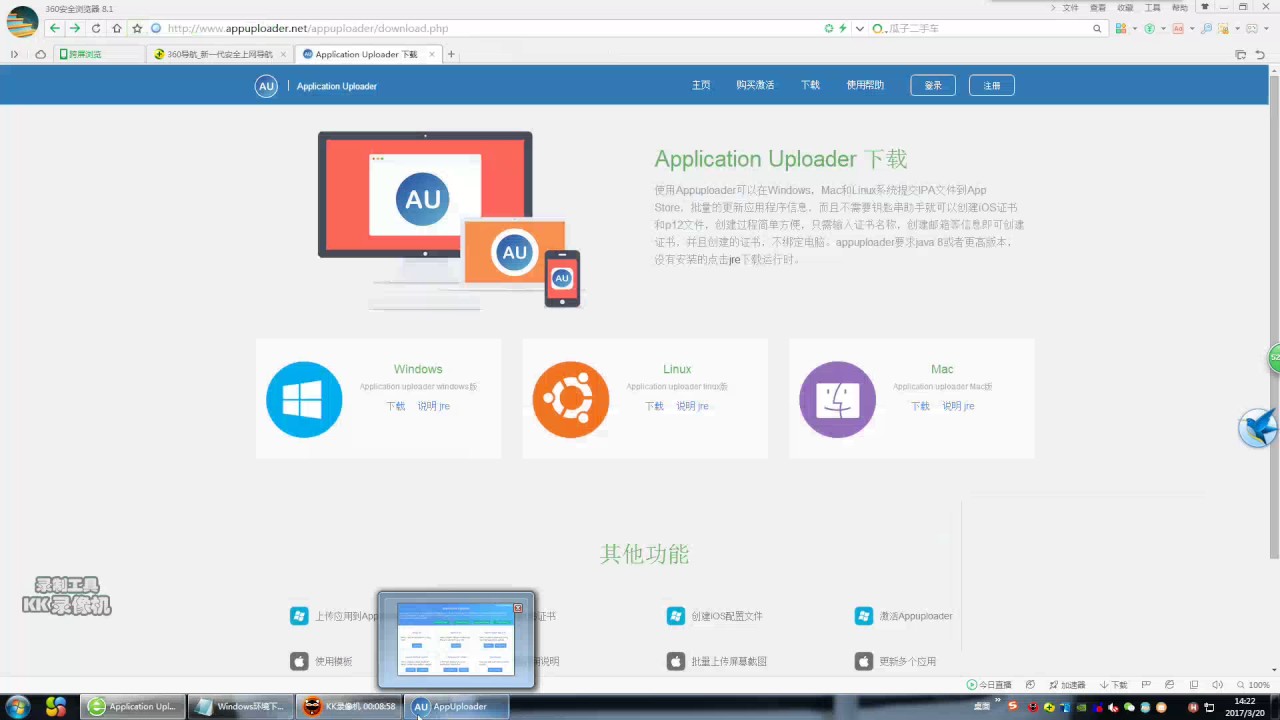This screenshot has height=720, width=1280.
Task: Open KK录像机 taskbar item
Action: point(350,706)
